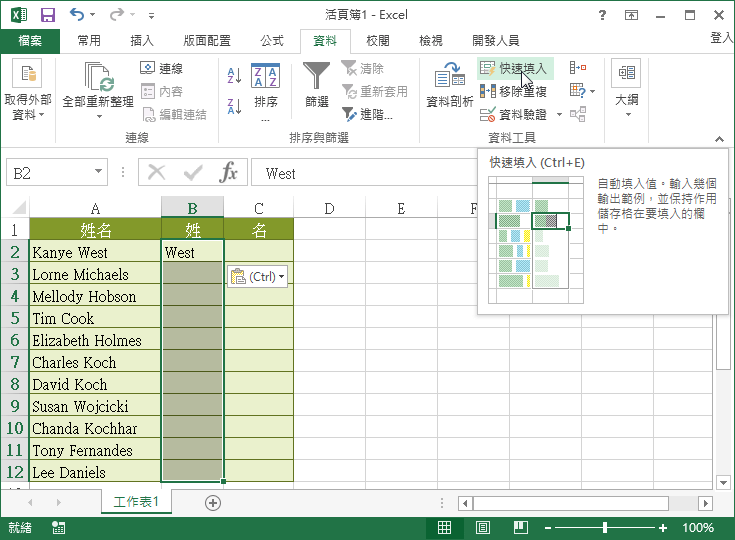Screen dimensions: 735x540
Task: Open the File (檔案) tab
Action: point(30,41)
